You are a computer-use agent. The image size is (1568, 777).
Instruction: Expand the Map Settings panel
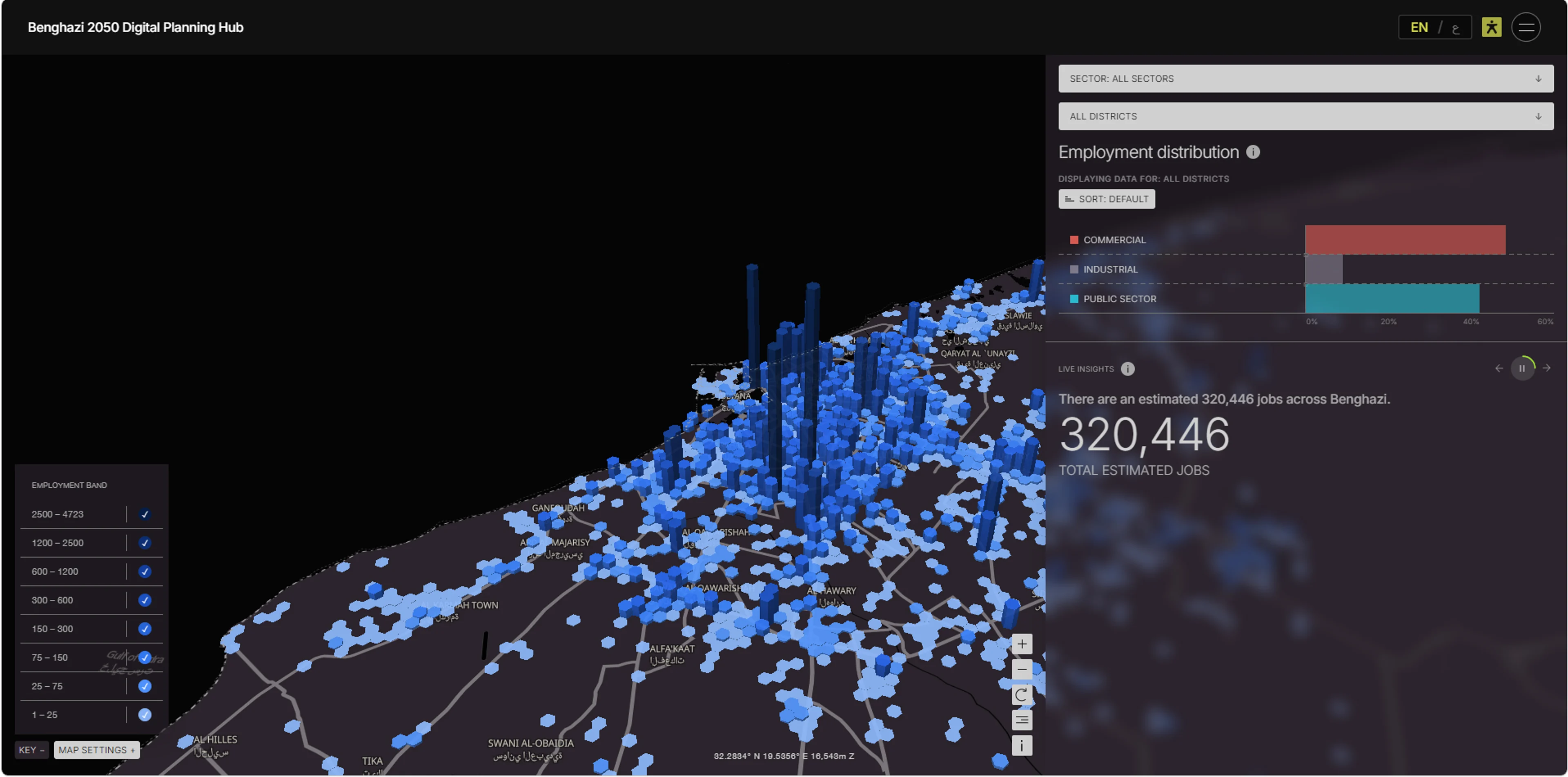coord(96,750)
